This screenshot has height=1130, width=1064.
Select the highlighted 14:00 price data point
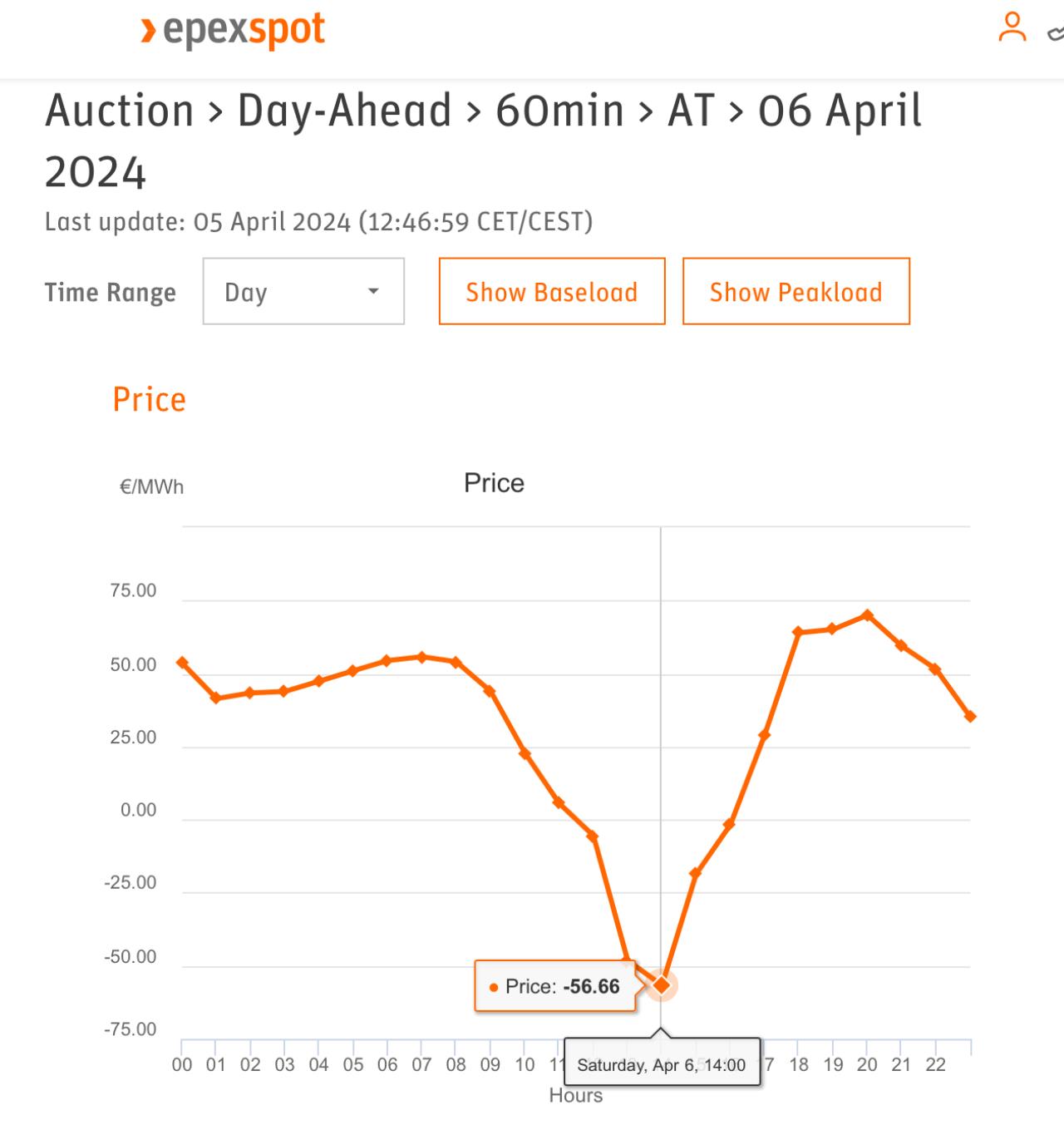point(661,984)
